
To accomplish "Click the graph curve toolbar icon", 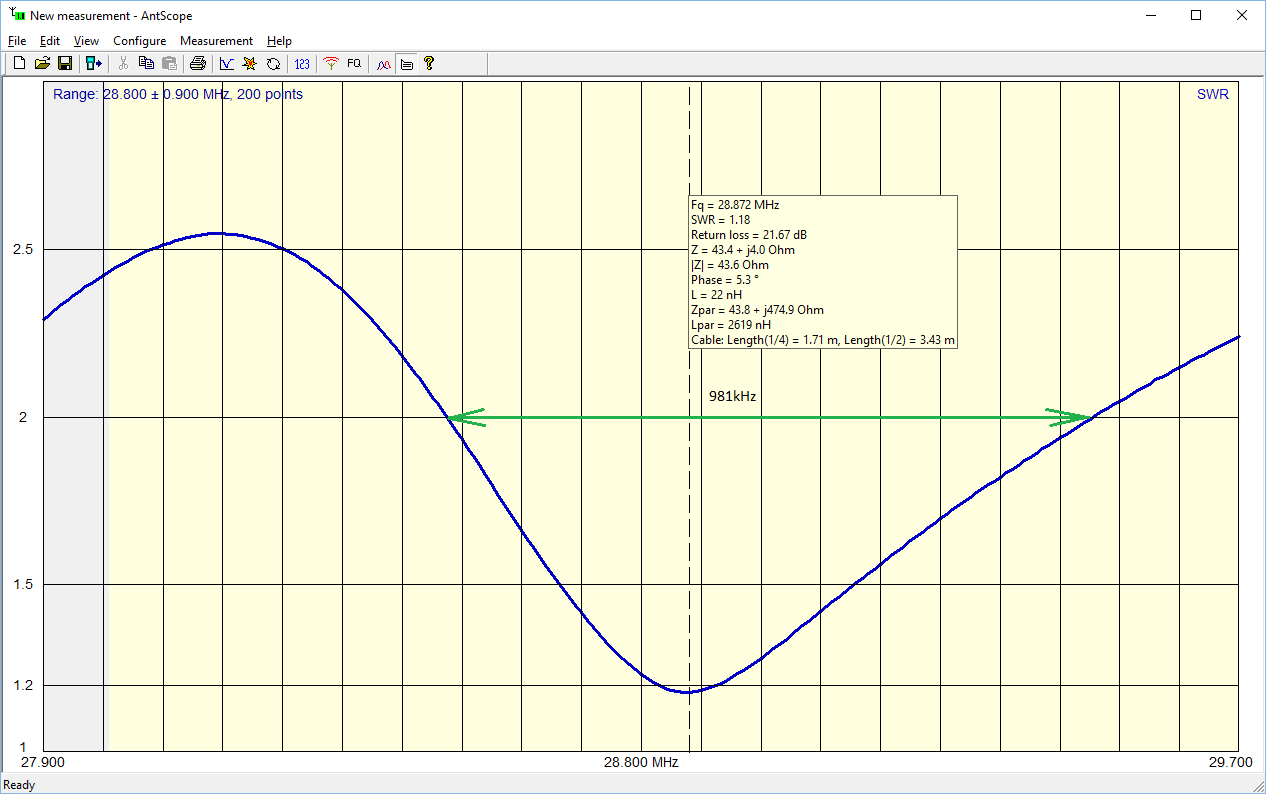I will [227, 64].
